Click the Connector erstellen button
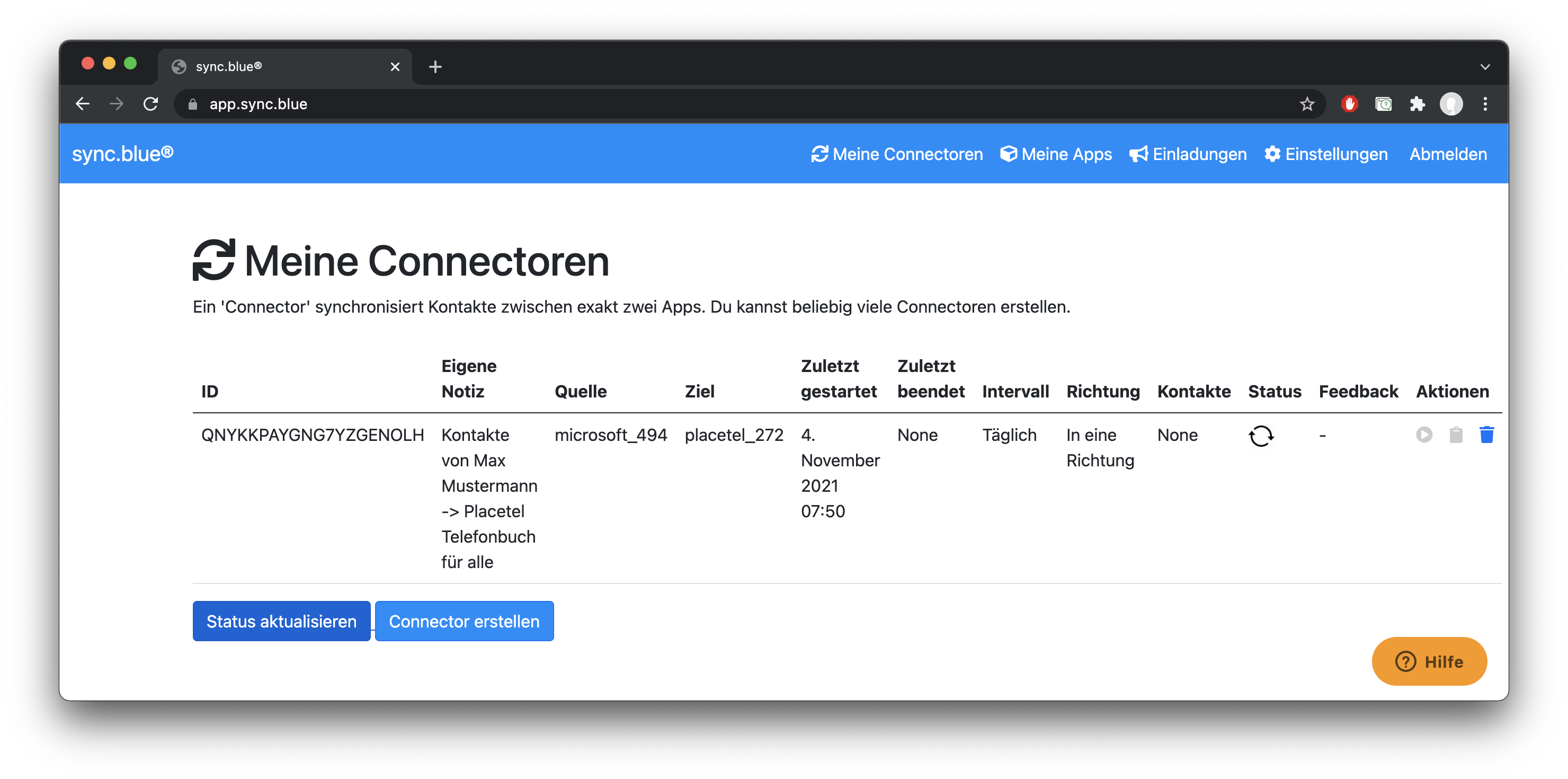This screenshot has height=779, width=1568. [464, 621]
